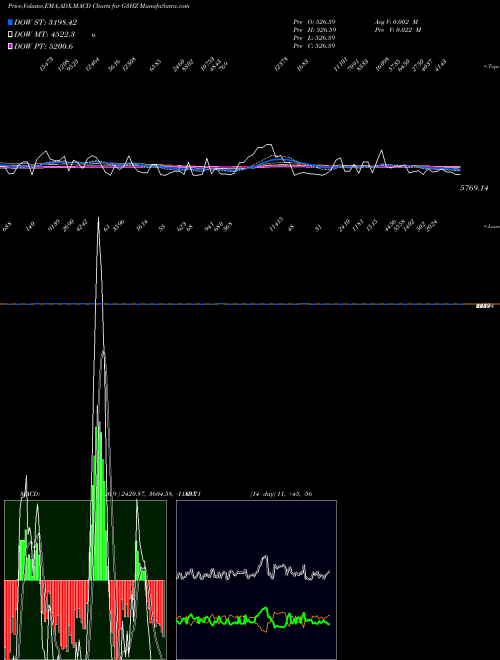The image size is (500, 660).
Task: Click the white DOW MT legend swatch
Action: tap(10, 35)
